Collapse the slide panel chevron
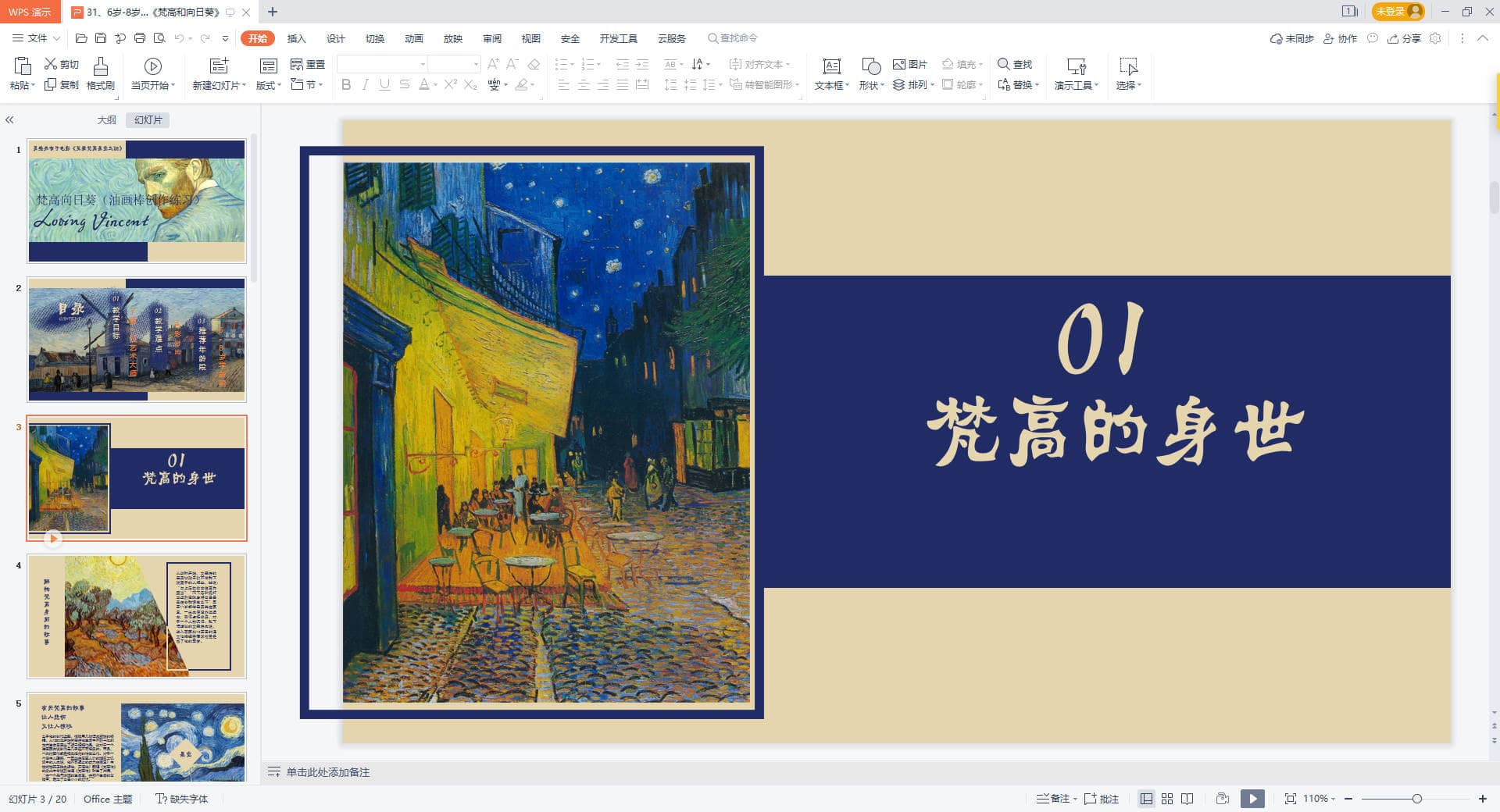1500x812 pixels. point(9,119)
